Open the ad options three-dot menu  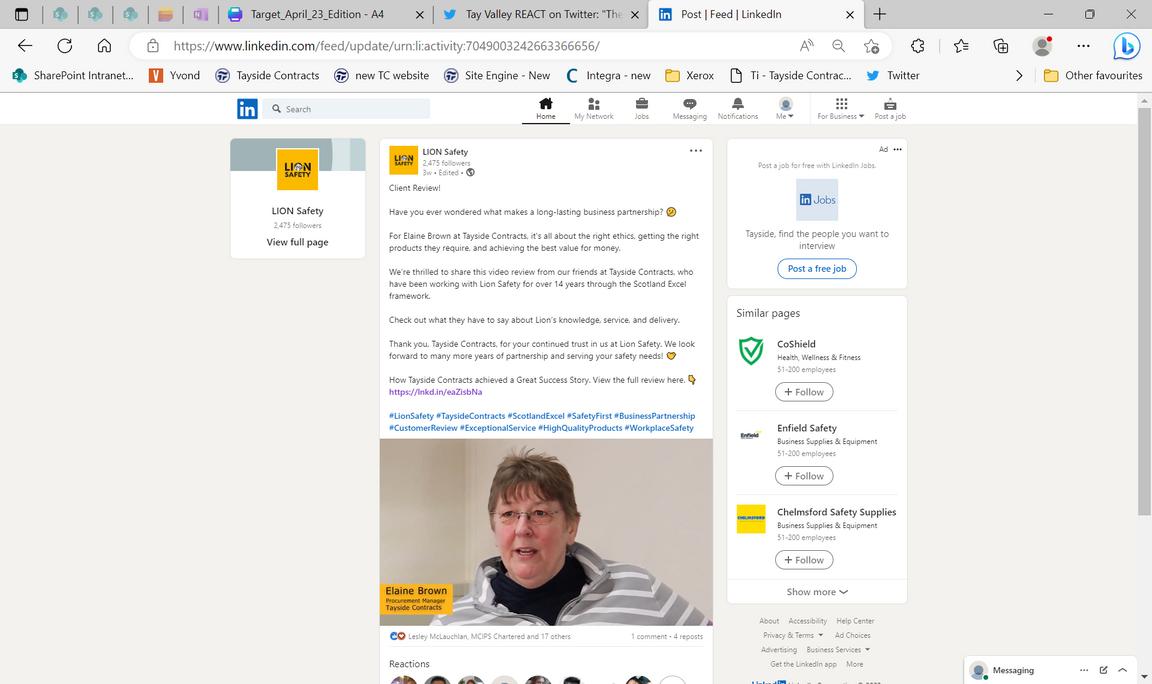point(897,149)
